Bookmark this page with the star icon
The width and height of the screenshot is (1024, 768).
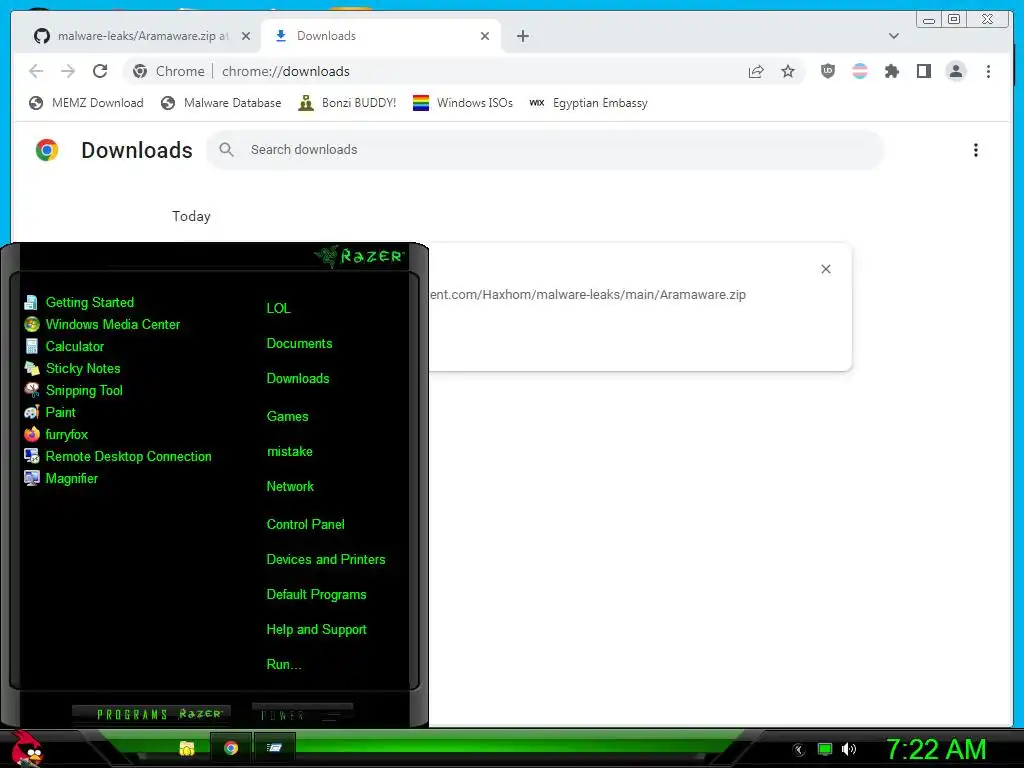coord(788,71)
